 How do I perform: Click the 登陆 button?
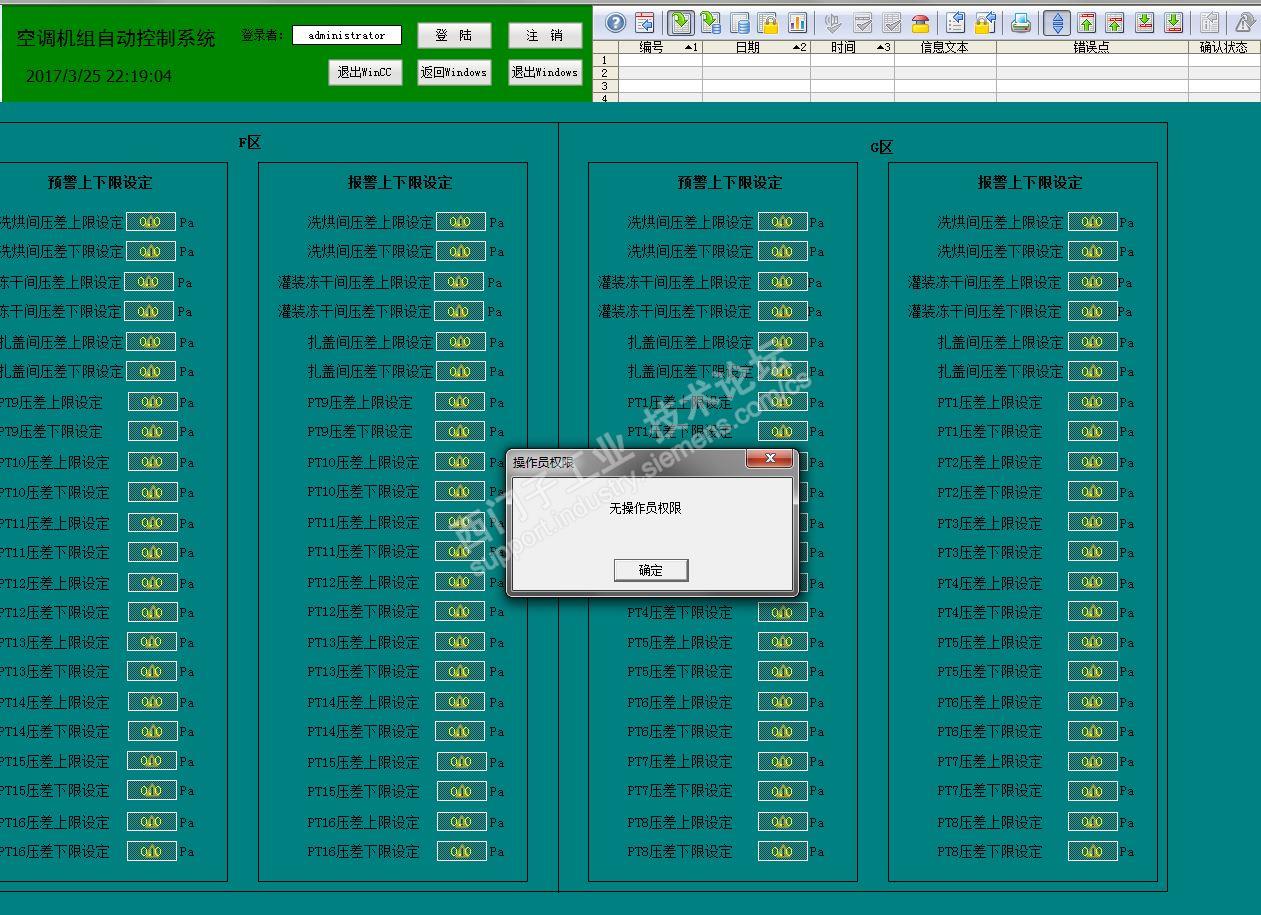pos(454,36)
